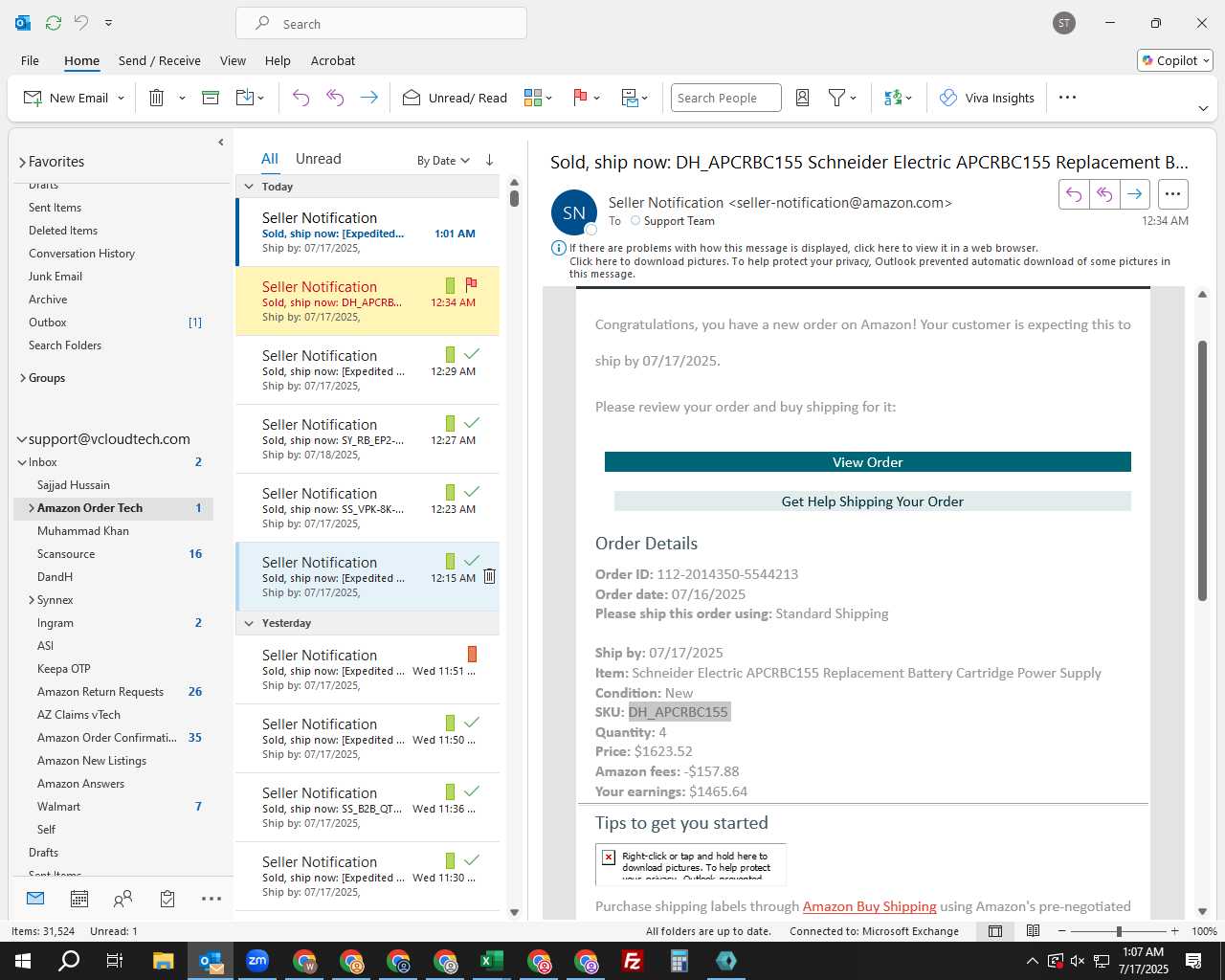Click Forward icon in reading pane
This screenshot has height=980, width=1225.
pyautogui.click(x=1134, y=194)
